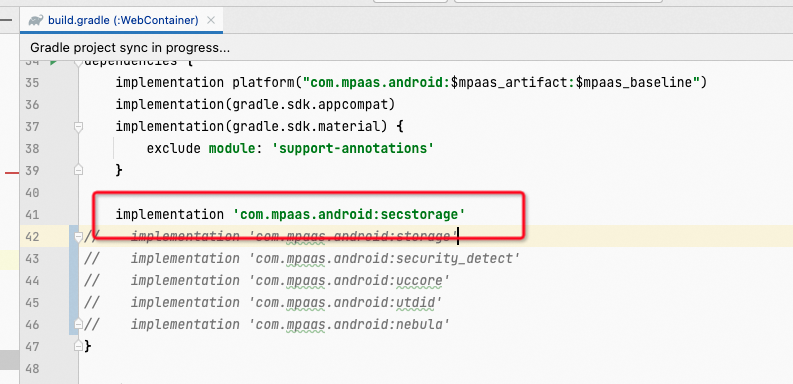793x384 pixels.
Task: Click line number 35 in gutter
Action: pyautogui.click(x=32, y=82)
